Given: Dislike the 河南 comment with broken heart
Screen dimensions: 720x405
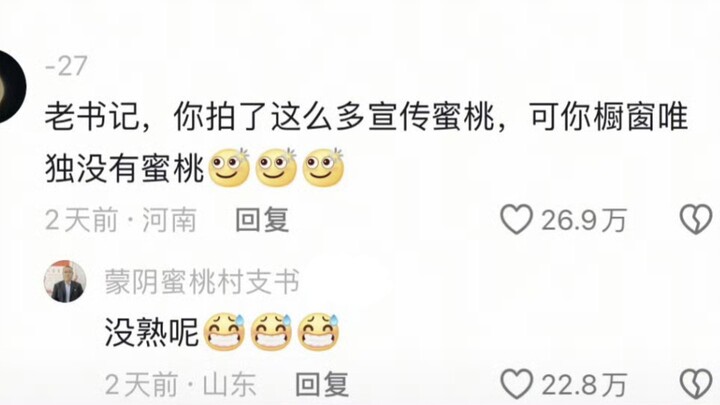Looking at the screenshot, I should tap(696, 219).
